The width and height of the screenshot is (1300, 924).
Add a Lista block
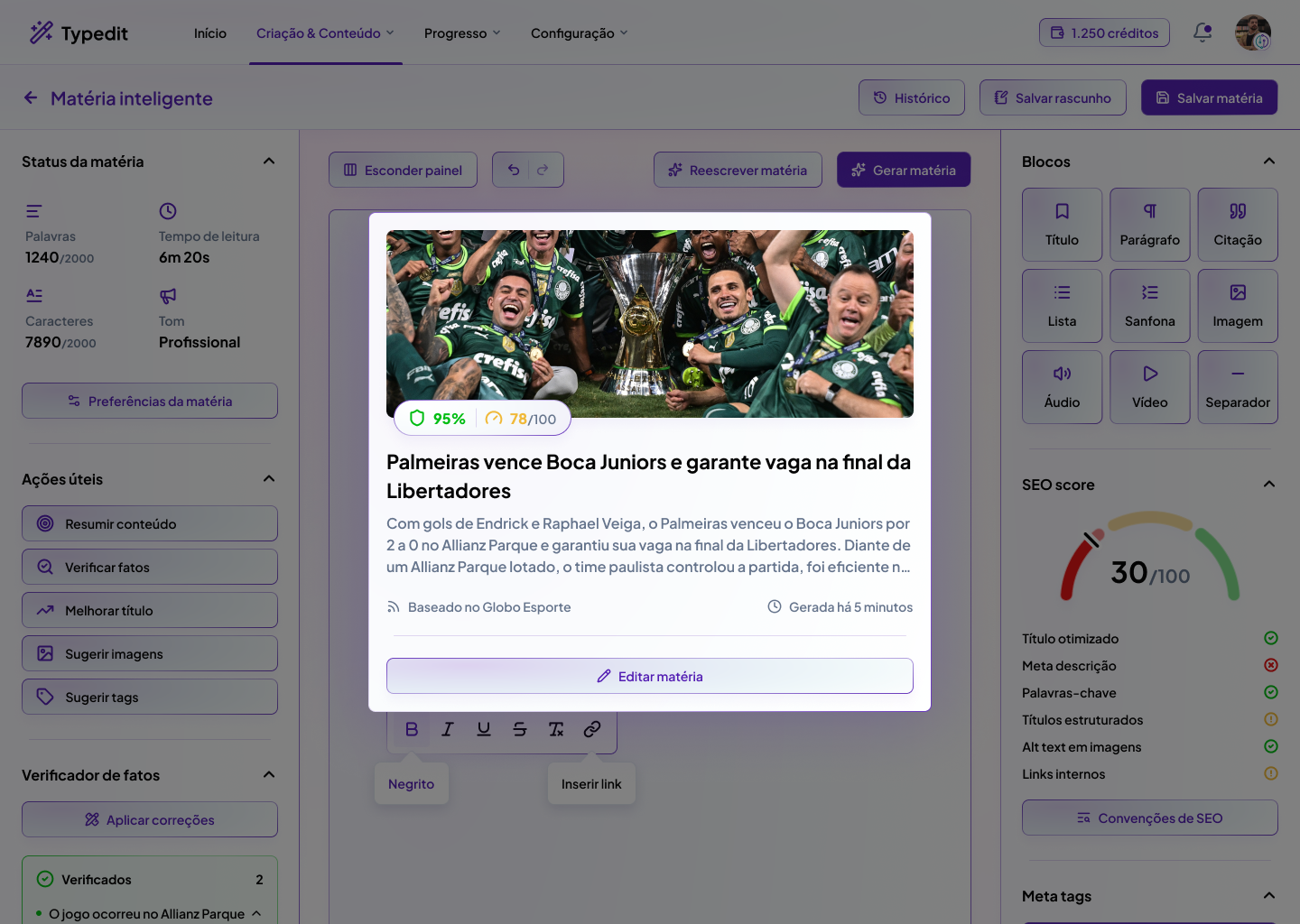pyautogui.click(x=1062, y=306)
